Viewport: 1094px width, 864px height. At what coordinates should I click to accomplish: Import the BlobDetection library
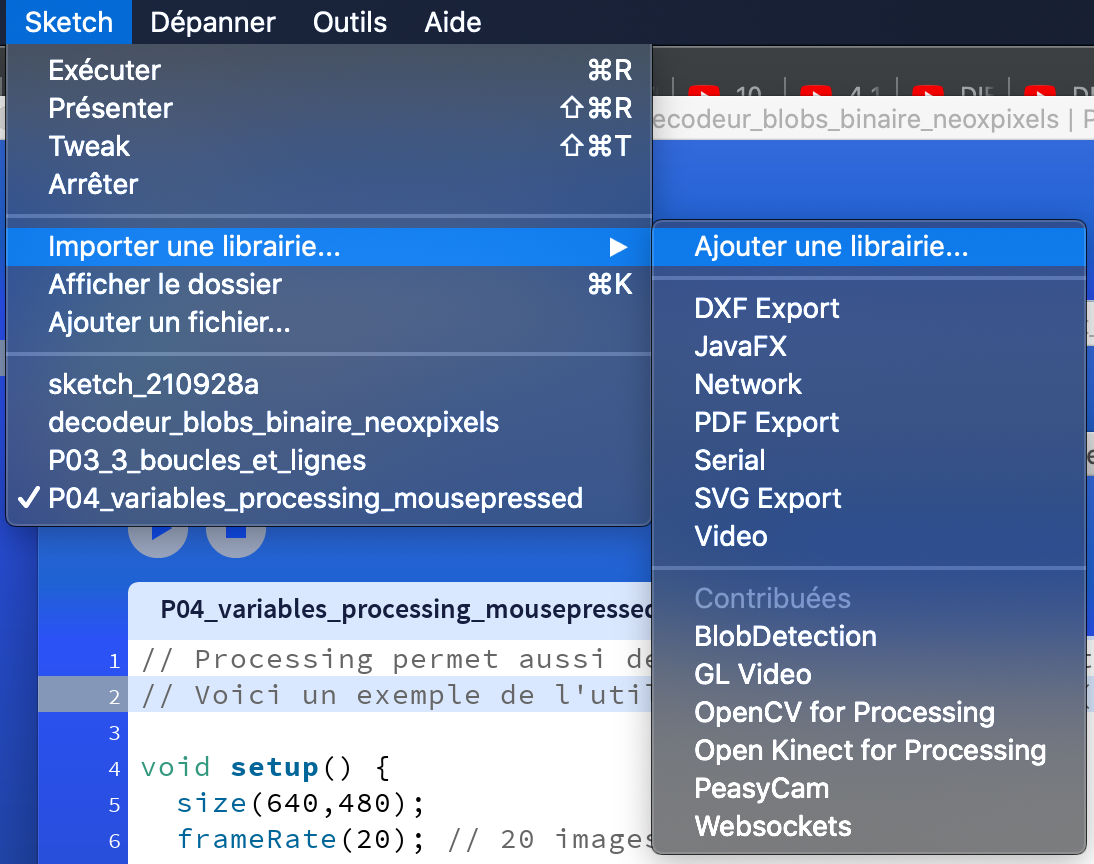pos(785,637)
